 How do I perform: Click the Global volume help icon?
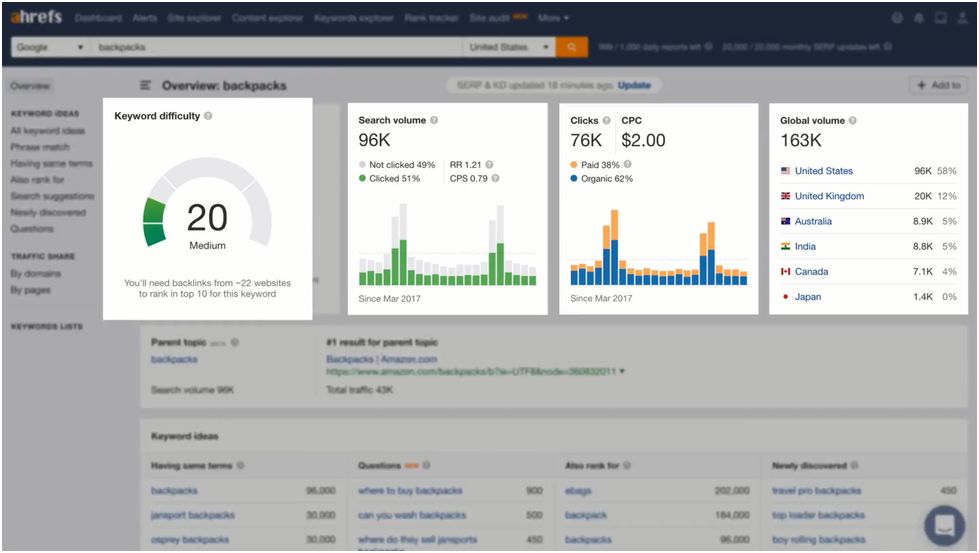[852, 120]
